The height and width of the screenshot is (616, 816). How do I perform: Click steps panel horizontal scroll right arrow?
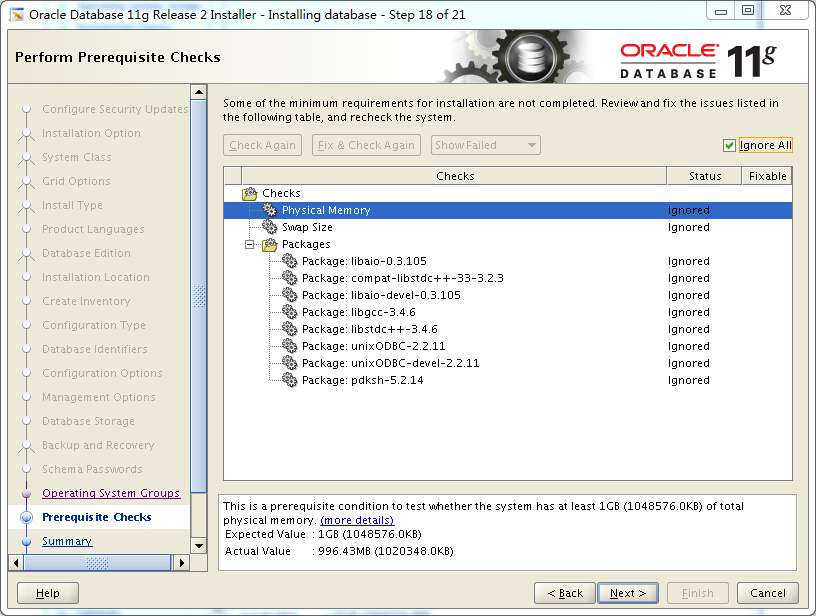[181, 562]
